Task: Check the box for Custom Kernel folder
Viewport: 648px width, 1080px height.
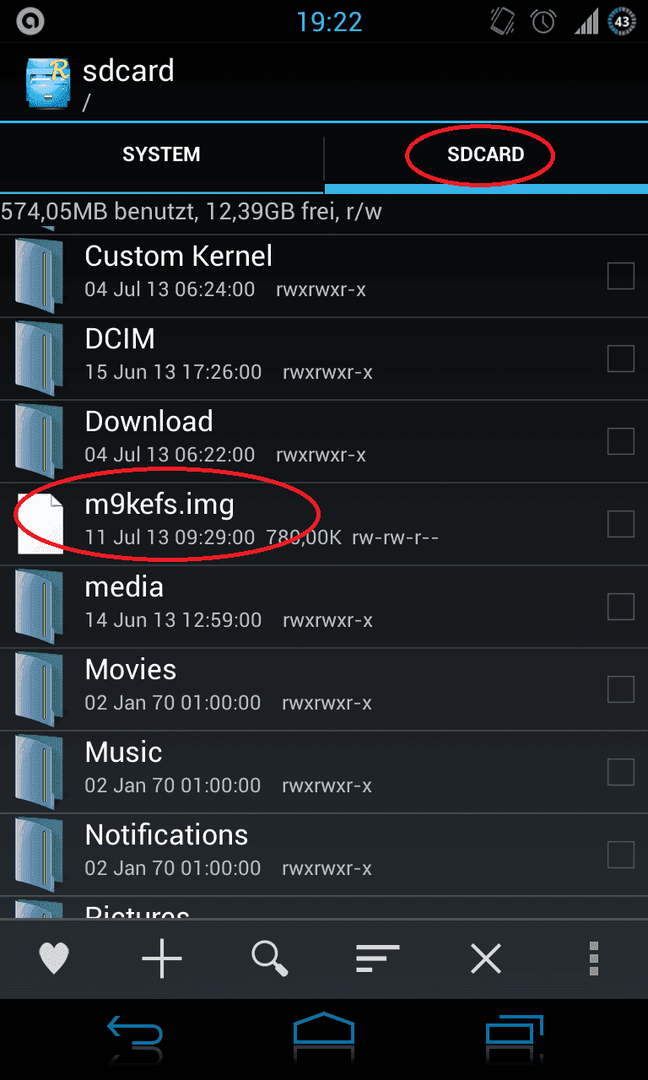Action: (x=620, y=276)
